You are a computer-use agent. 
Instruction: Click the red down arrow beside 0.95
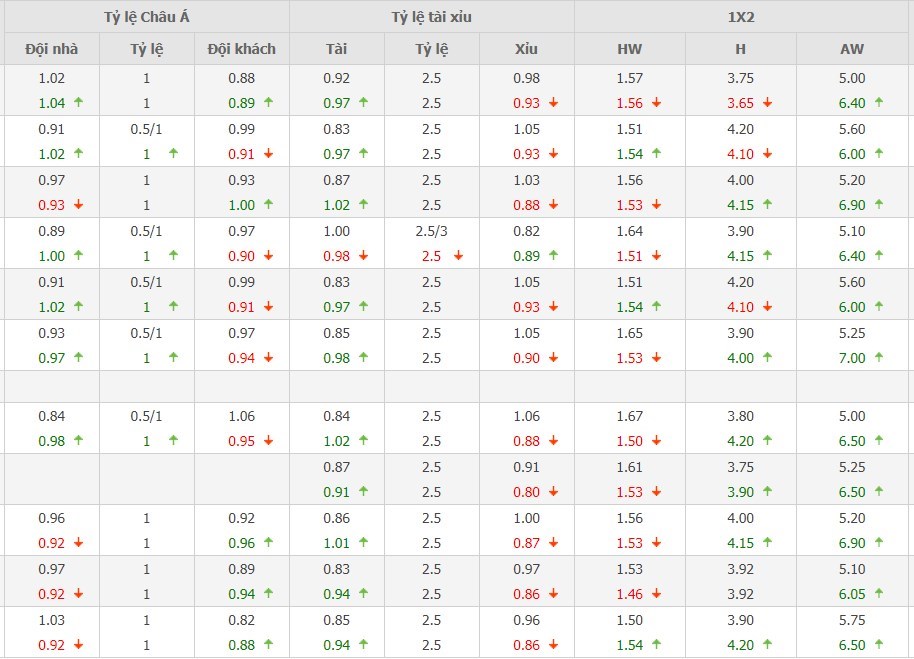(x=268, y=440)
